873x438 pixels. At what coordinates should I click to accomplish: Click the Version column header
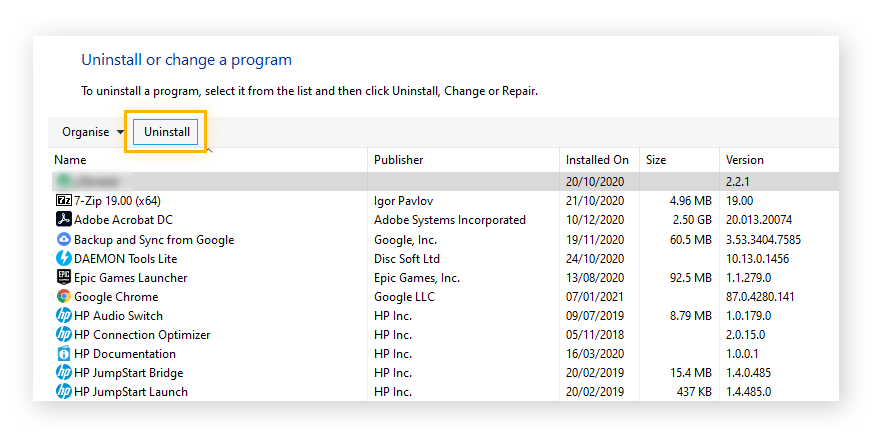click(744, 160)
